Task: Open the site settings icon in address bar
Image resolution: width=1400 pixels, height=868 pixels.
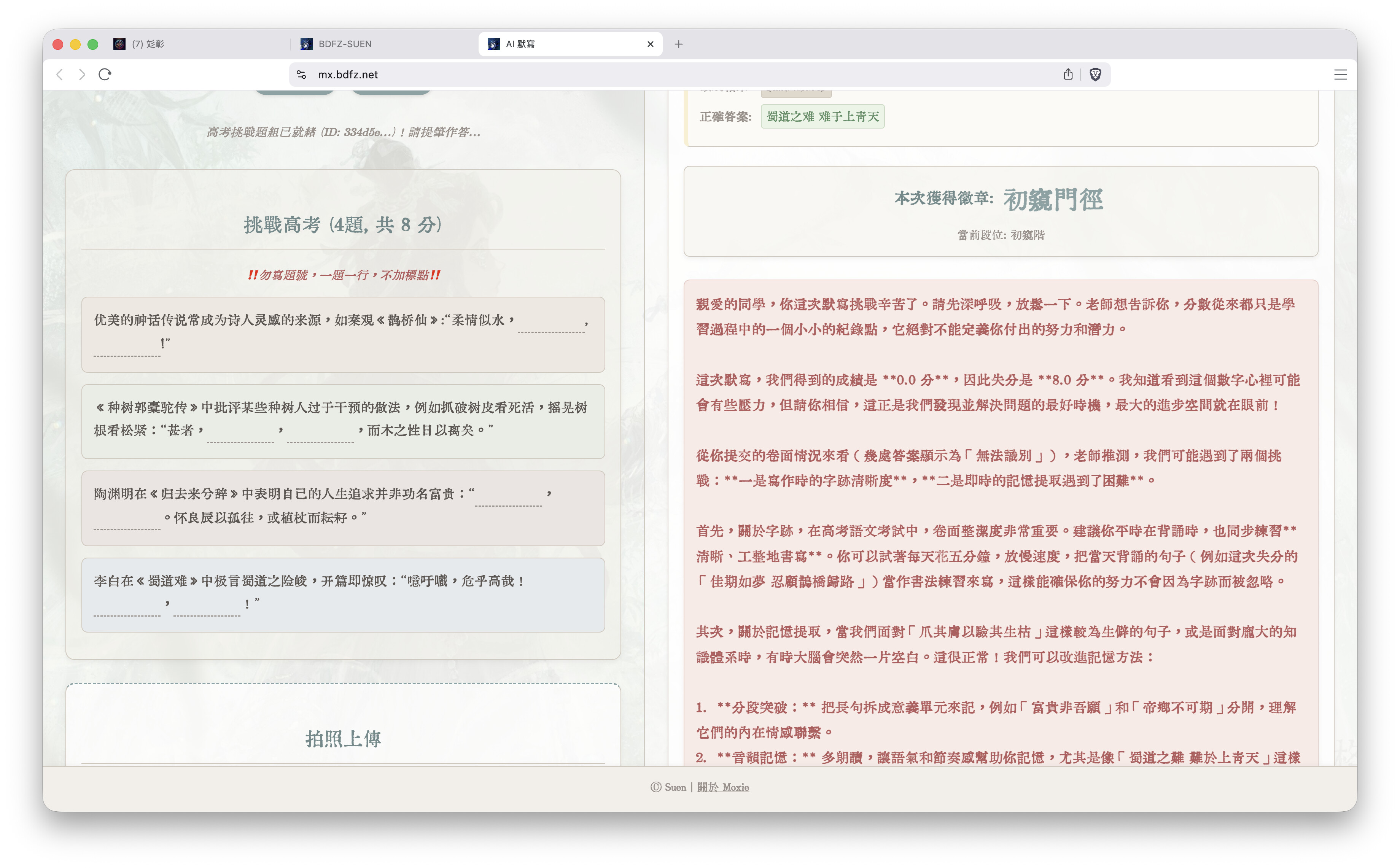Action: pyautogui.click(x=301, y=75)
